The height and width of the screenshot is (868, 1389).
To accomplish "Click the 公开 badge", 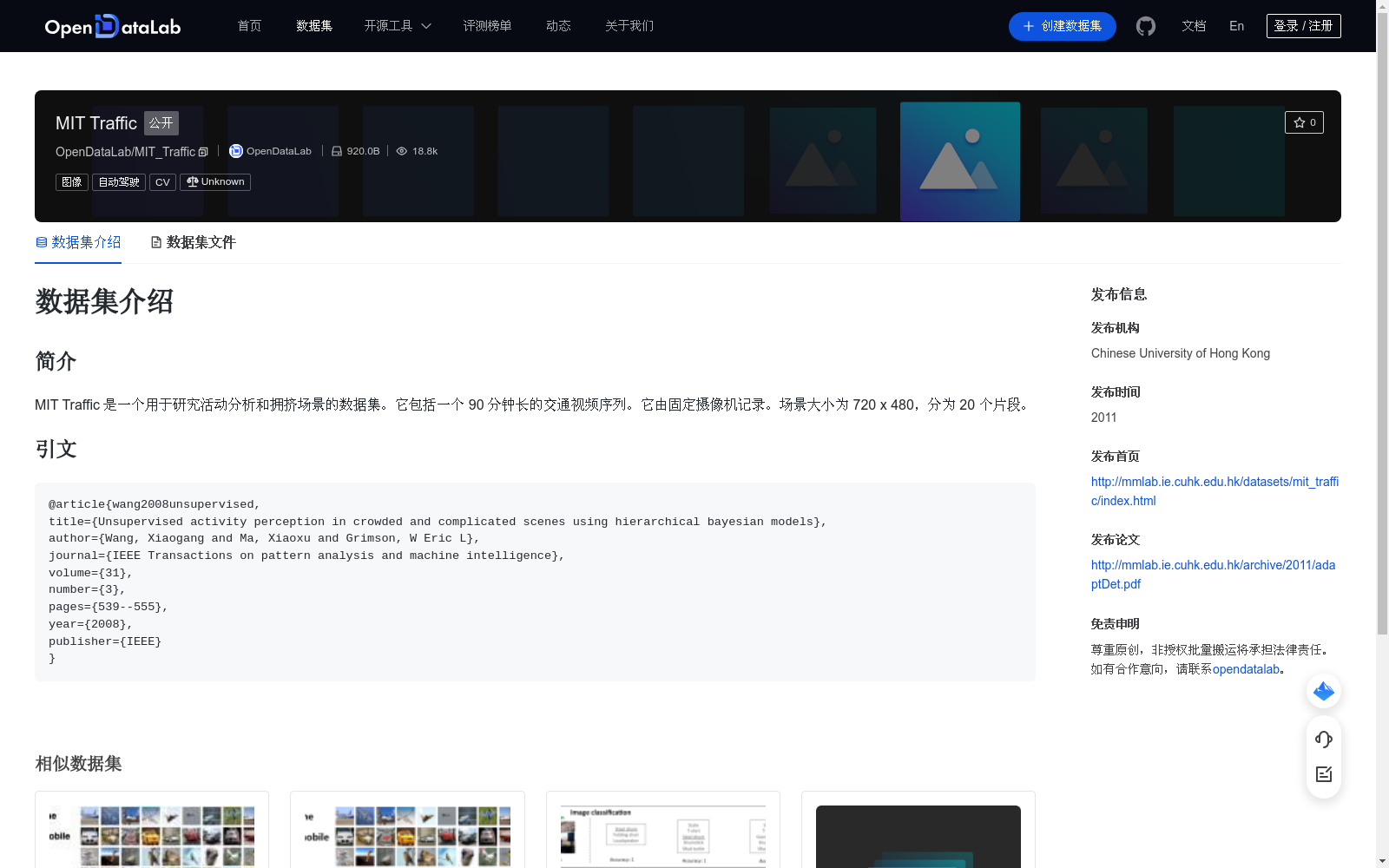I will pyautogui.click(x=161, y=123).
